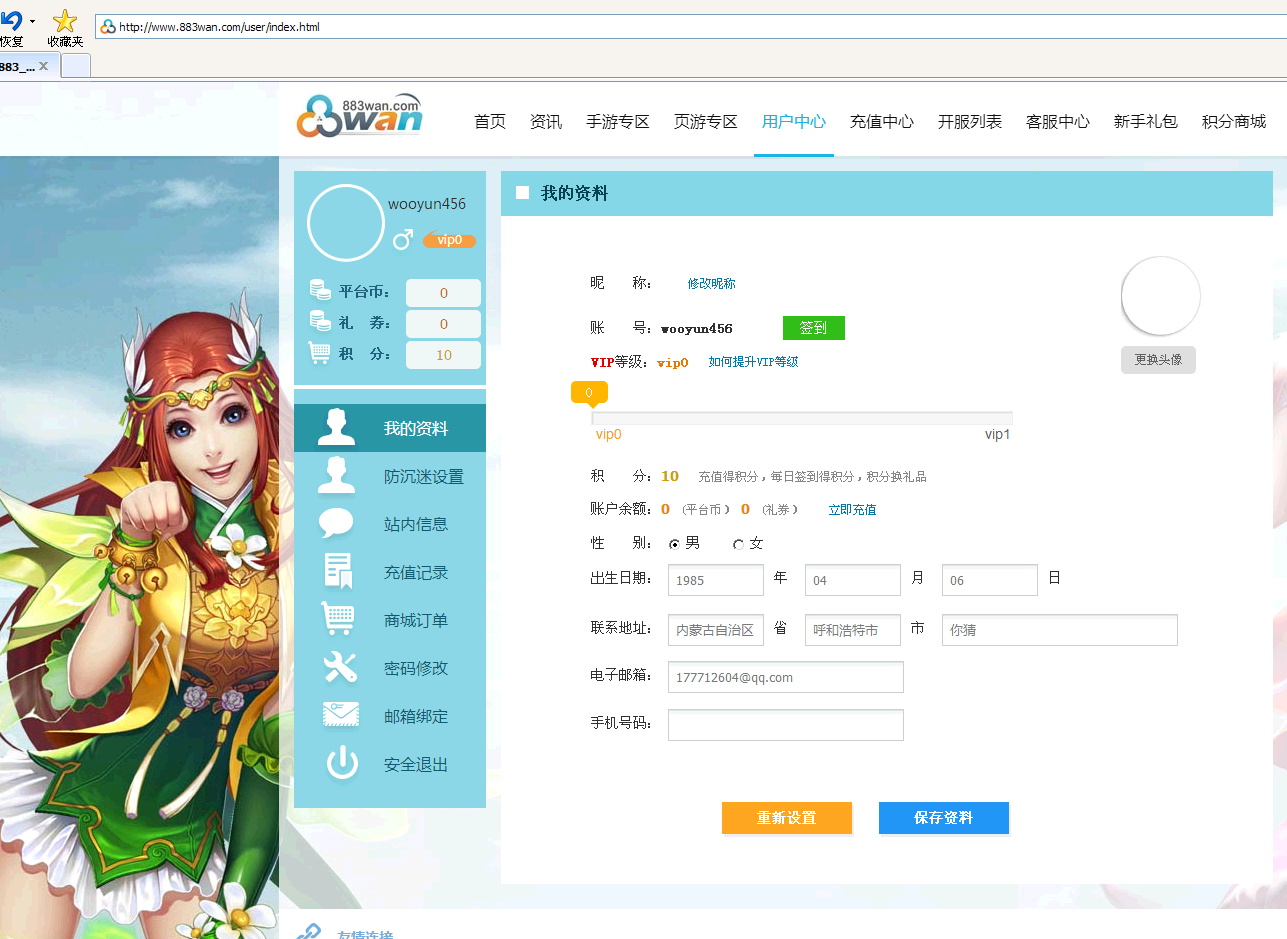Click the empty 手机号码 phone field
Viewport: 1287px width, 939px height.
(786, 725)
